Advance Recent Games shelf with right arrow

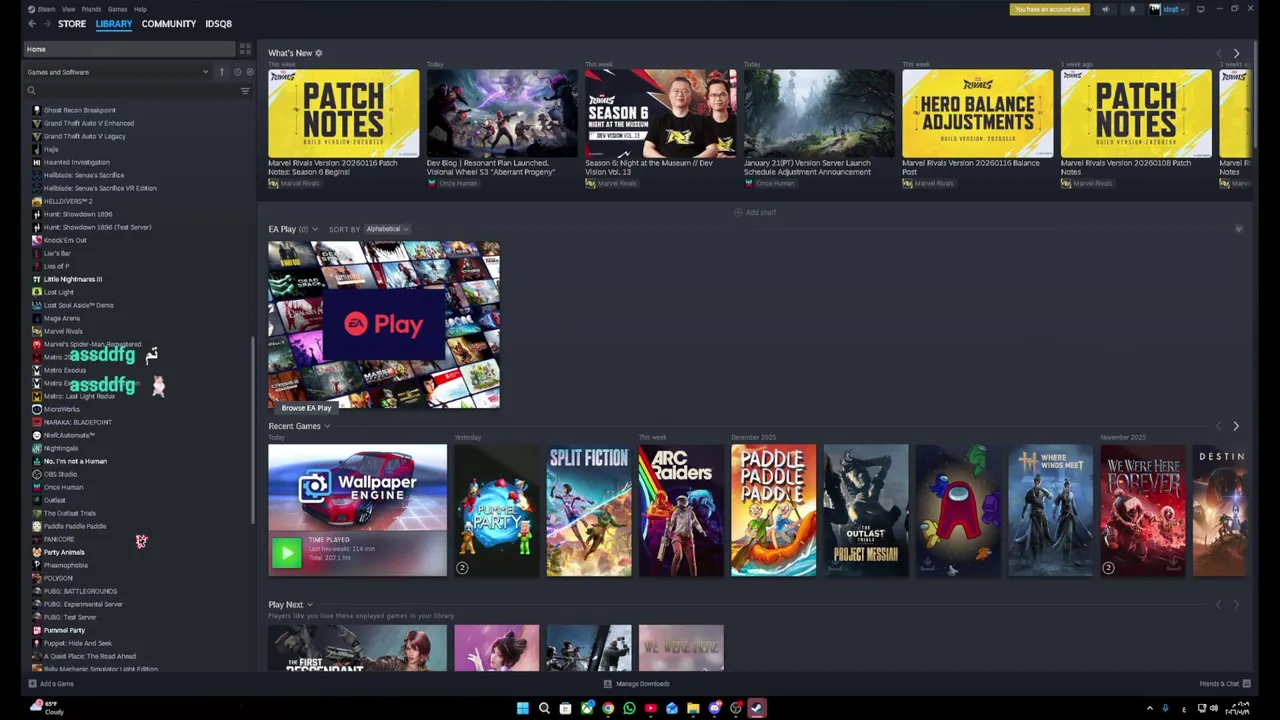coord(1236,426)
